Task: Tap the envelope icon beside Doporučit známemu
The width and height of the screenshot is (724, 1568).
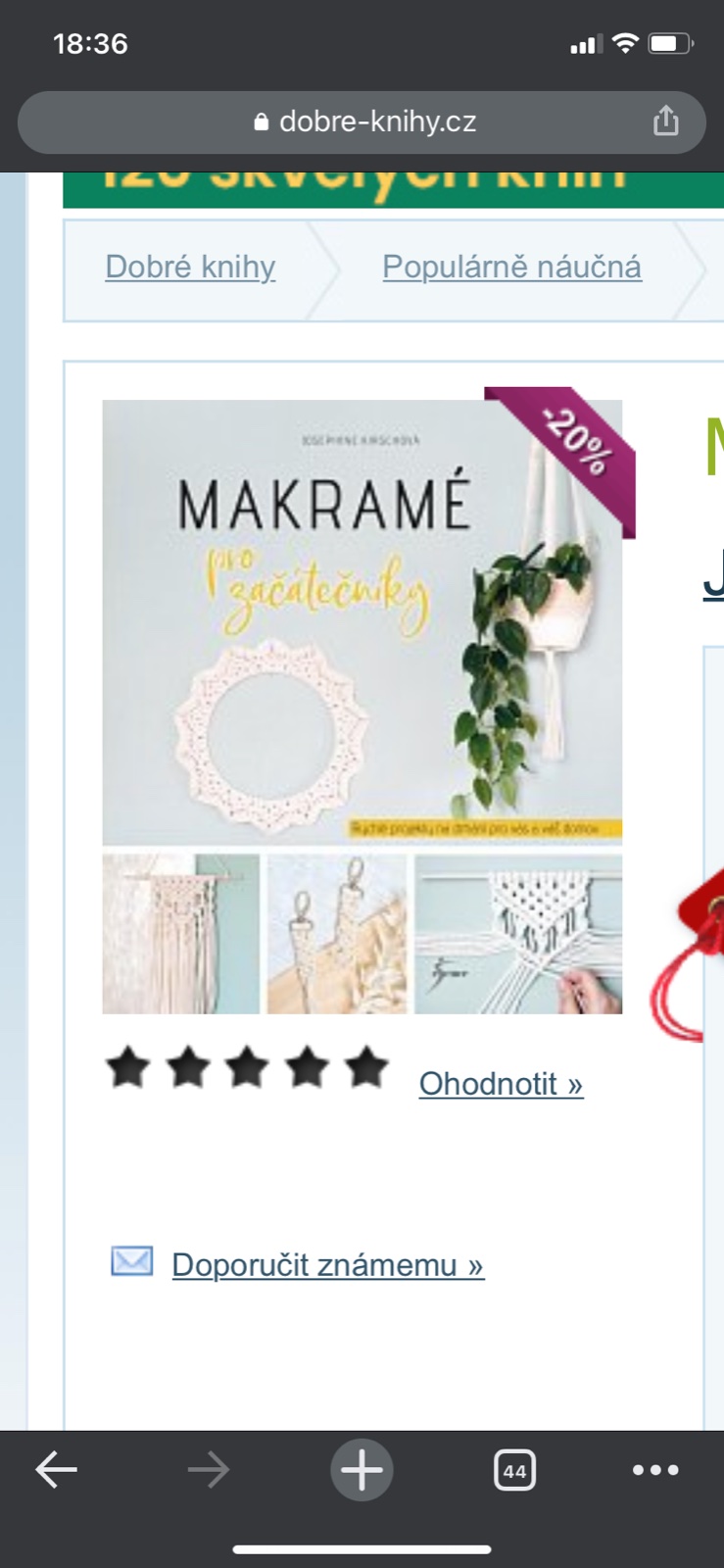Action: pos(131,1261)
